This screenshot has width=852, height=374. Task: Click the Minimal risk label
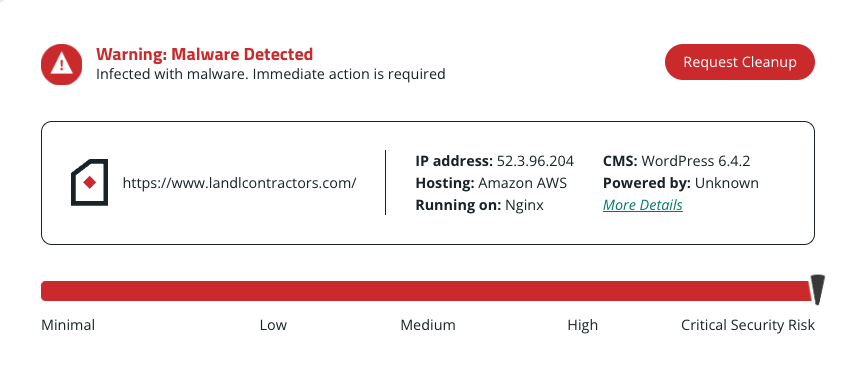[x=68, y=325]
